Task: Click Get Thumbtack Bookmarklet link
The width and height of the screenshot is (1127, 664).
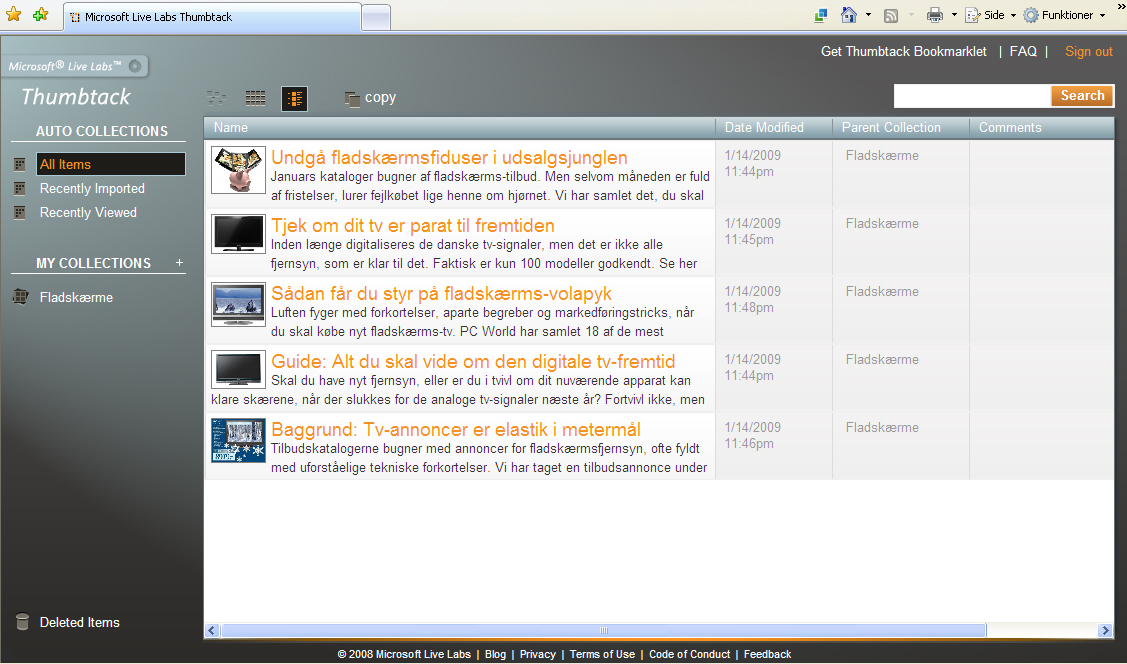Action: [904, 52]
